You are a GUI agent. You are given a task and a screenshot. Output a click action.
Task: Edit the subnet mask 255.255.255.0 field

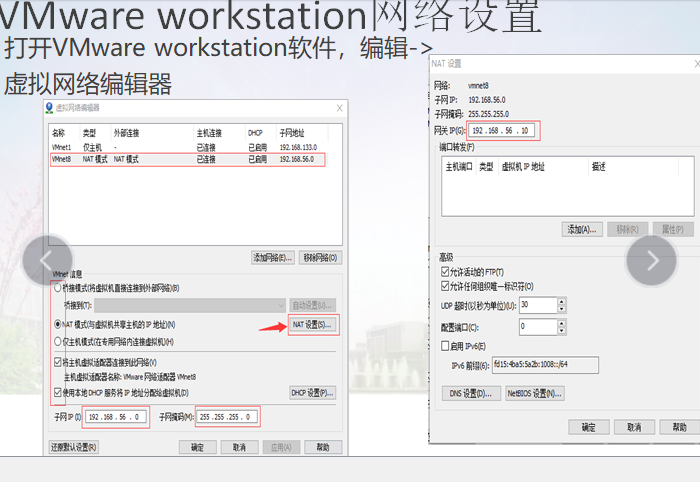(227, 417)
